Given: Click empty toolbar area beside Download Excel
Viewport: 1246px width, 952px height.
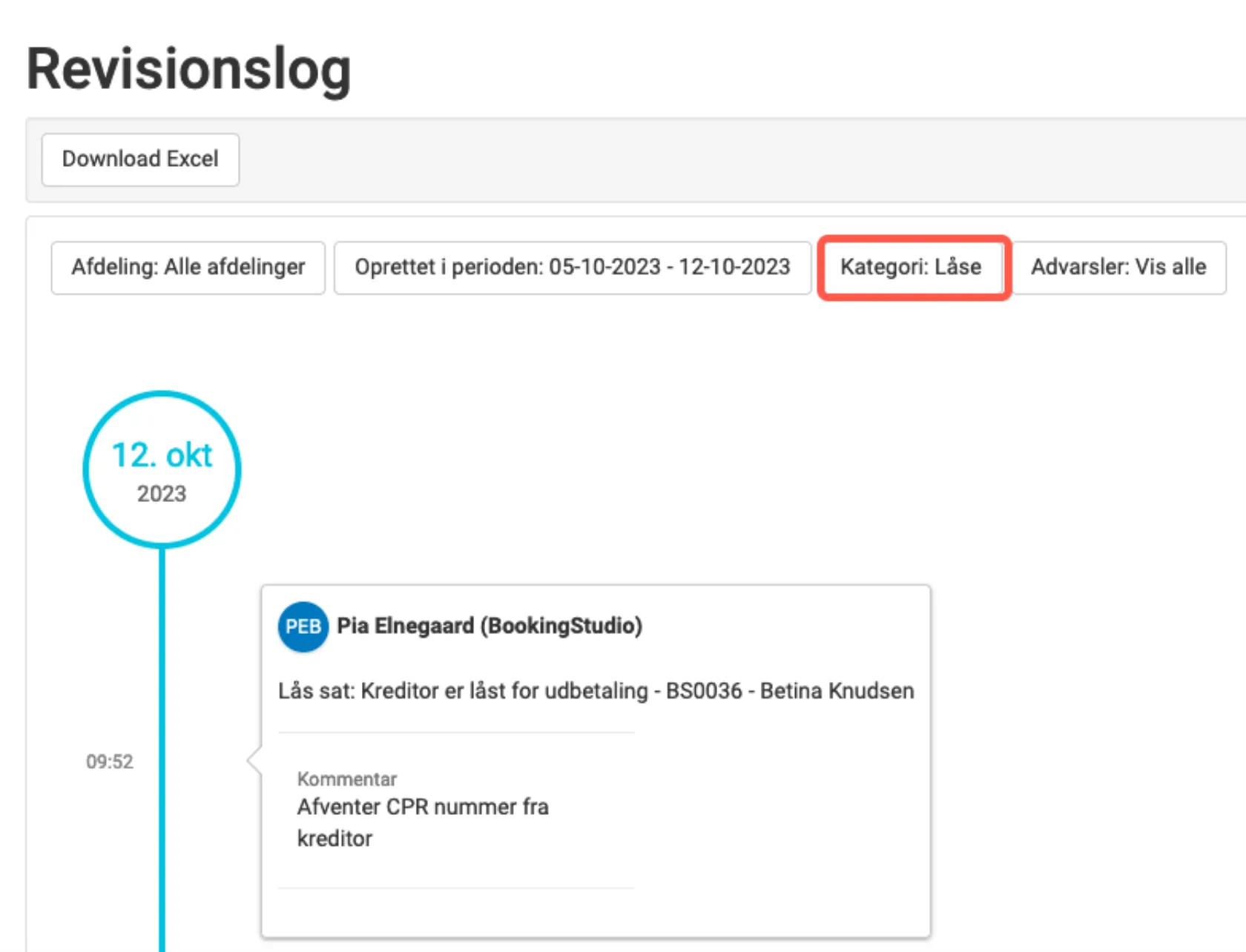Looking at the screenshot, I should tap(667, 159).
